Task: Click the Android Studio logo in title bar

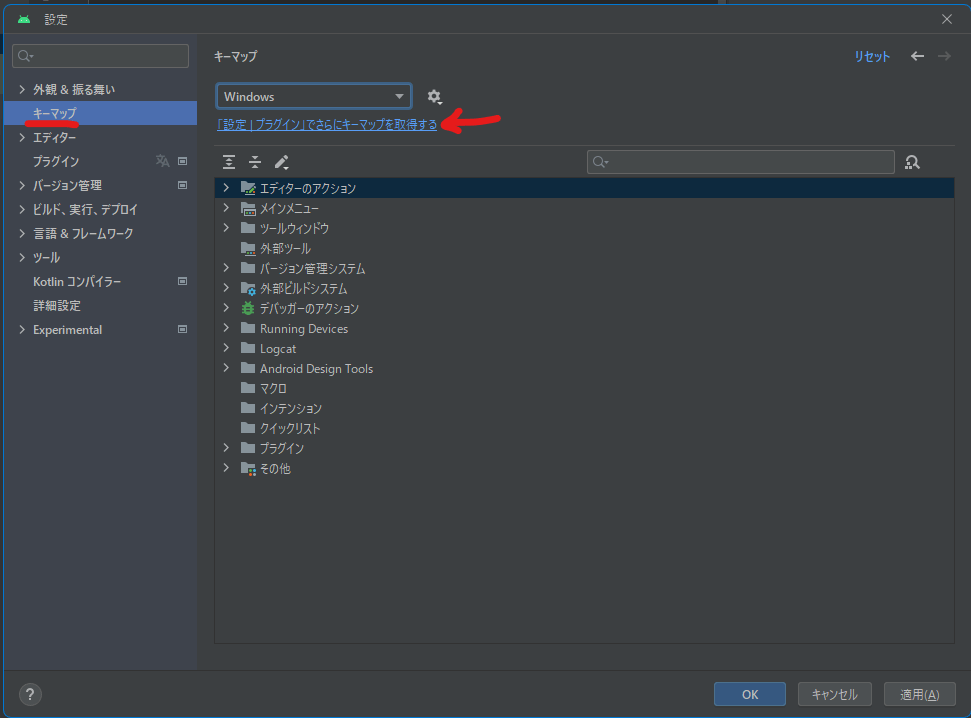Action: (24, 20)
